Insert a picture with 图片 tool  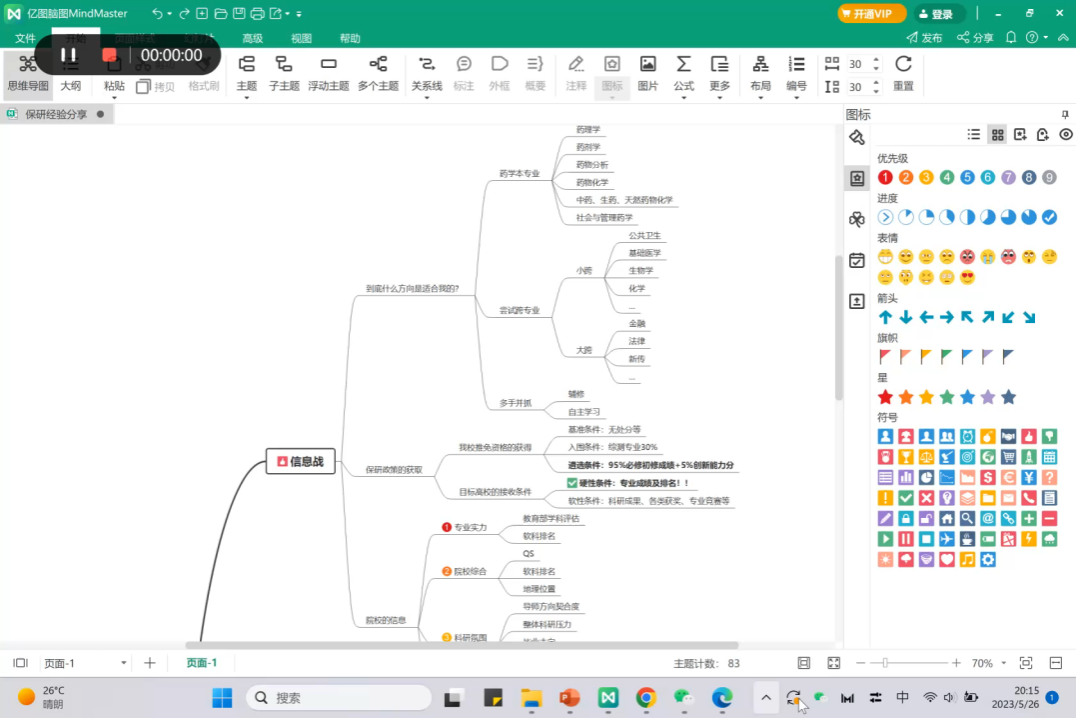(648, 72)
